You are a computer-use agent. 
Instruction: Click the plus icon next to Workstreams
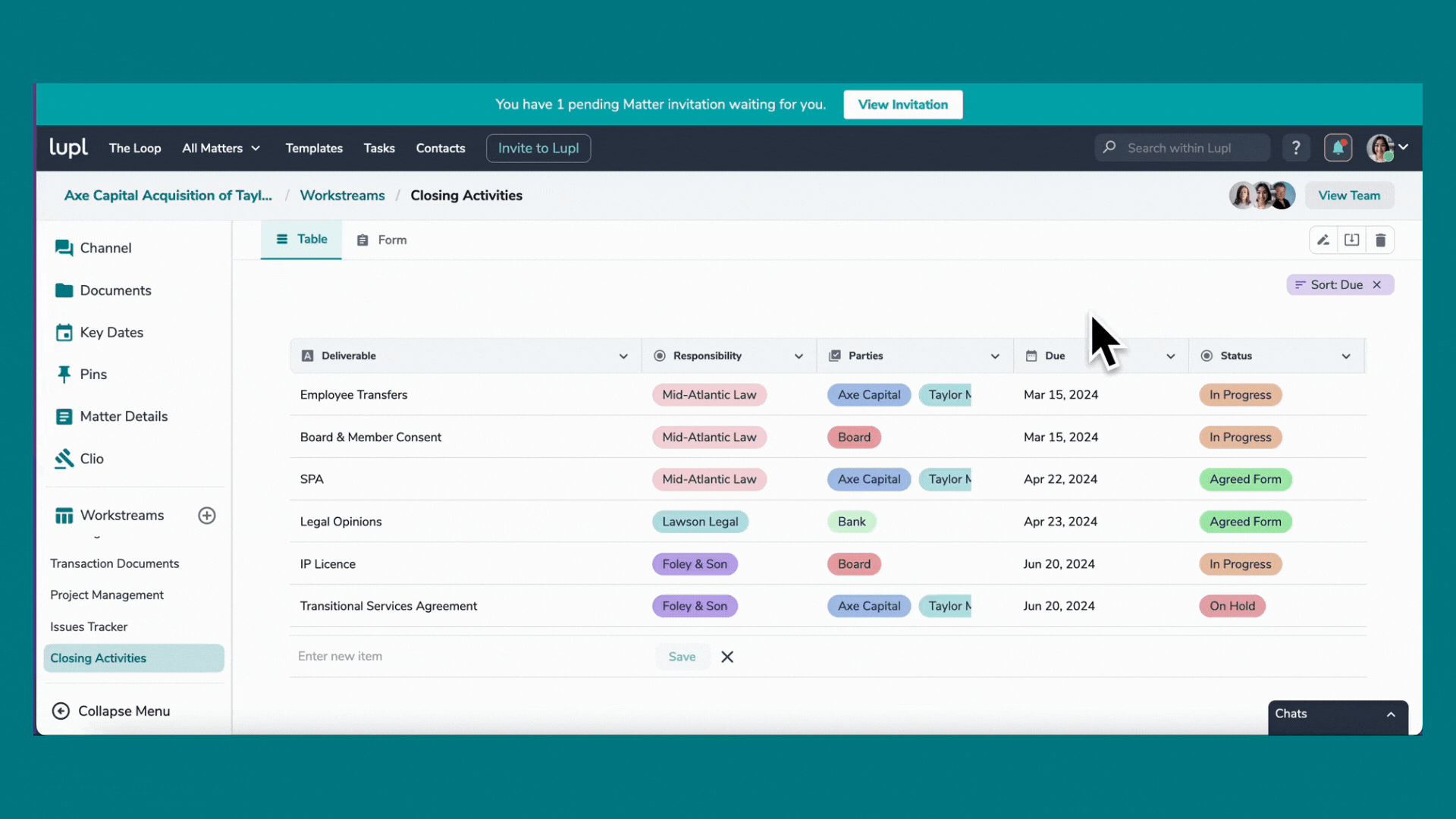click(x=206, y=515)
